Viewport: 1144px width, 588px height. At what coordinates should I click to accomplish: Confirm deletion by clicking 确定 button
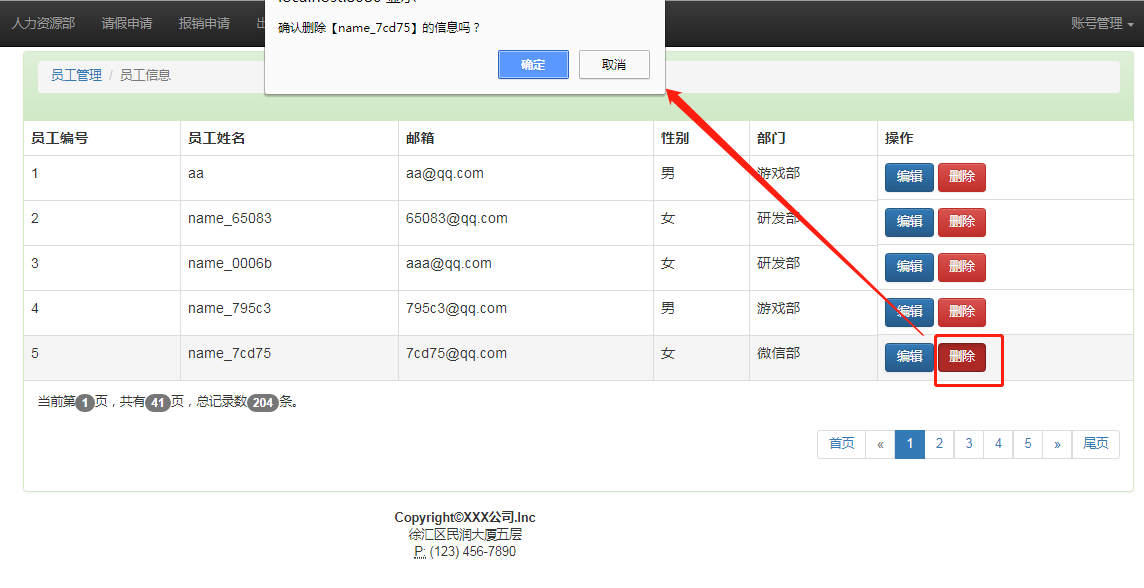(x=533, y=64)
